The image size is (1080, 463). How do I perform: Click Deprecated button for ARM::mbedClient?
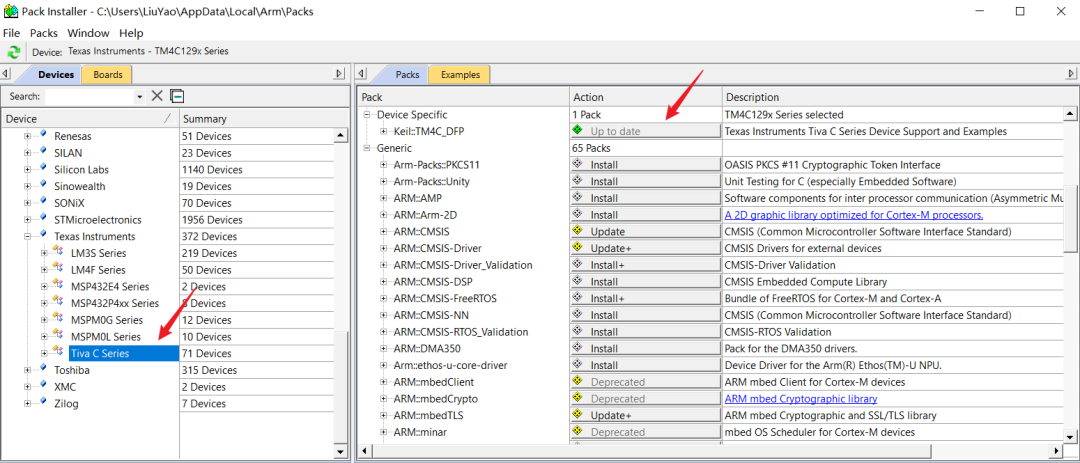click(645, 382)
